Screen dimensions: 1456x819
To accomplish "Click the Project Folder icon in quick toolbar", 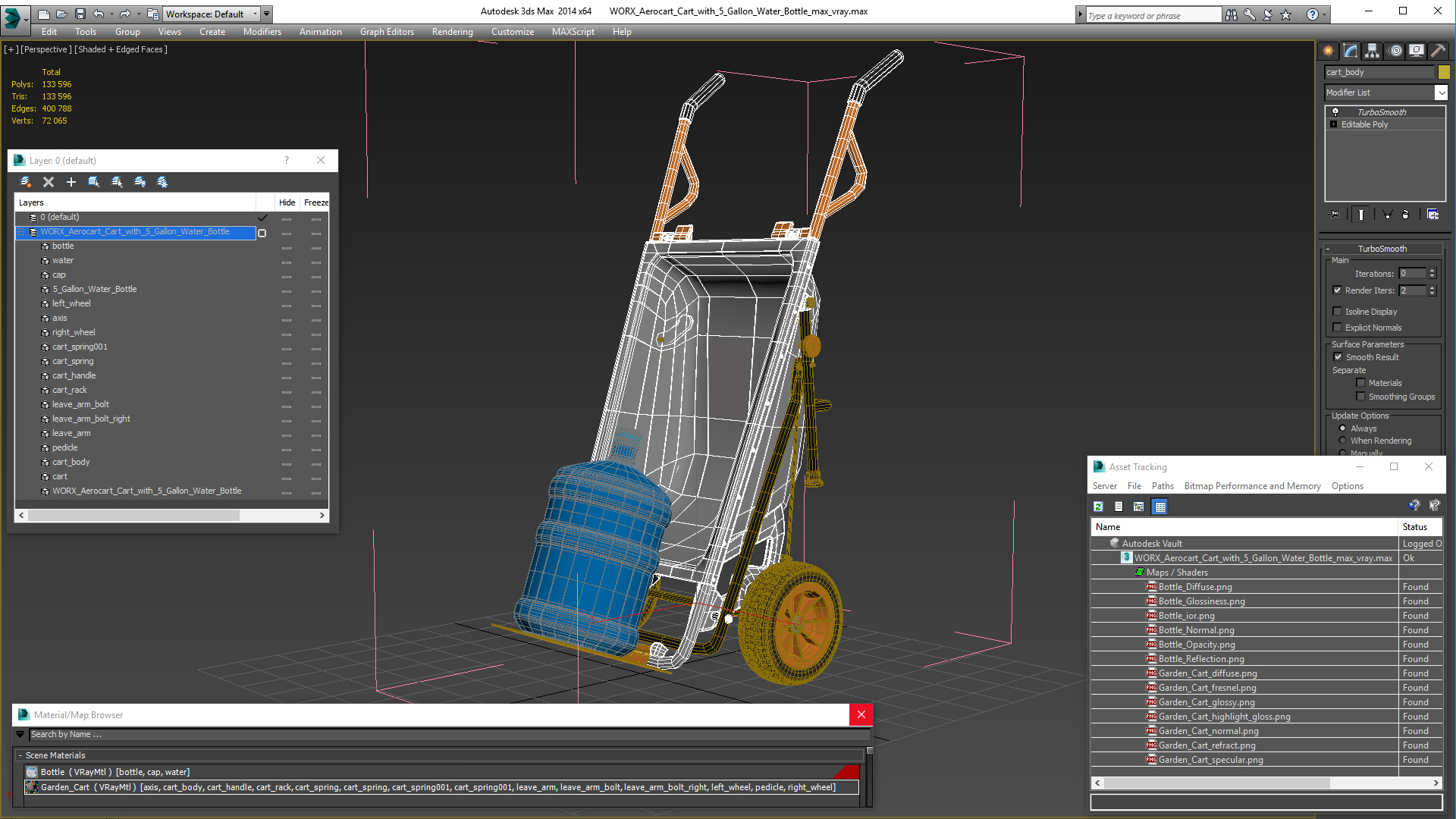I will (x=152, y=14).
